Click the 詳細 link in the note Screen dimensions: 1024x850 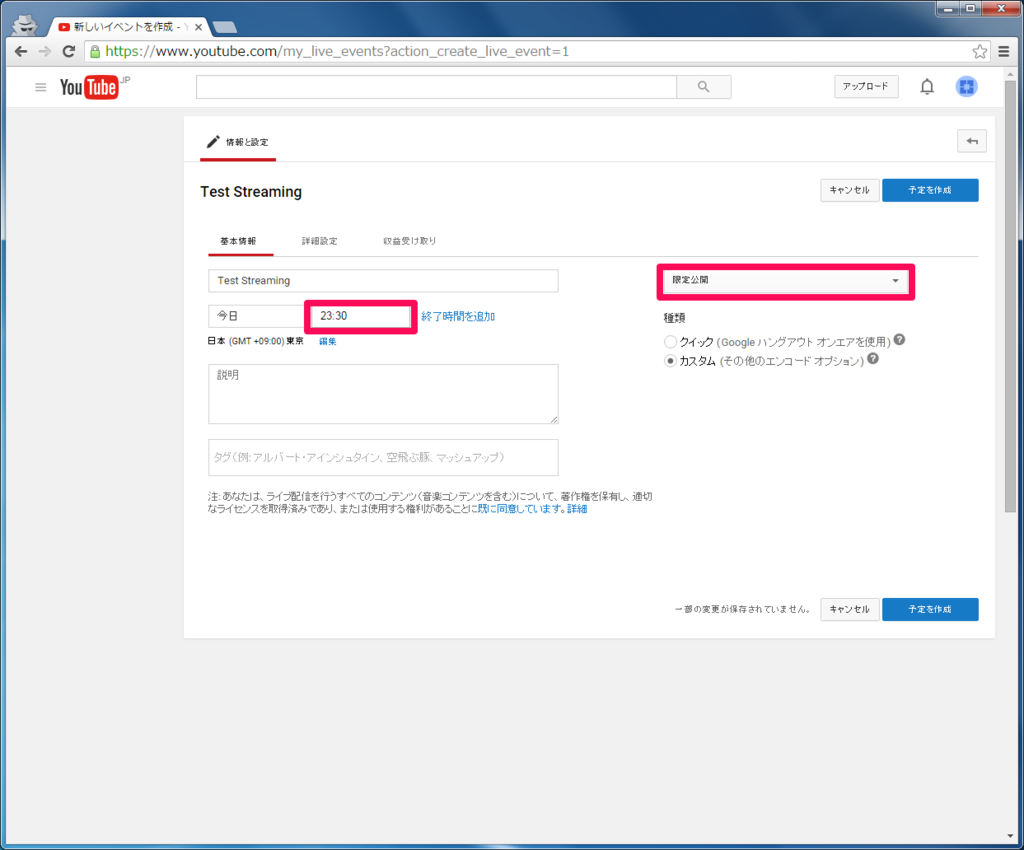(x=577, y=509)
